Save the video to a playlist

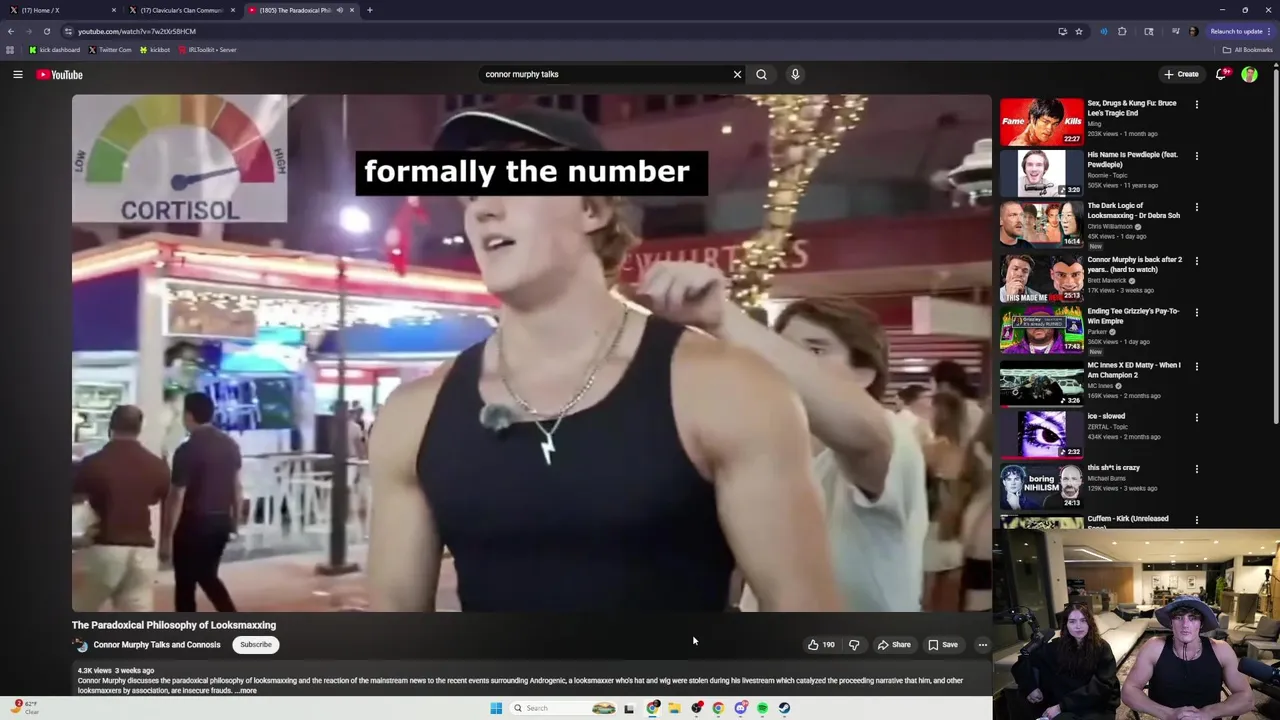click(943, 645)
